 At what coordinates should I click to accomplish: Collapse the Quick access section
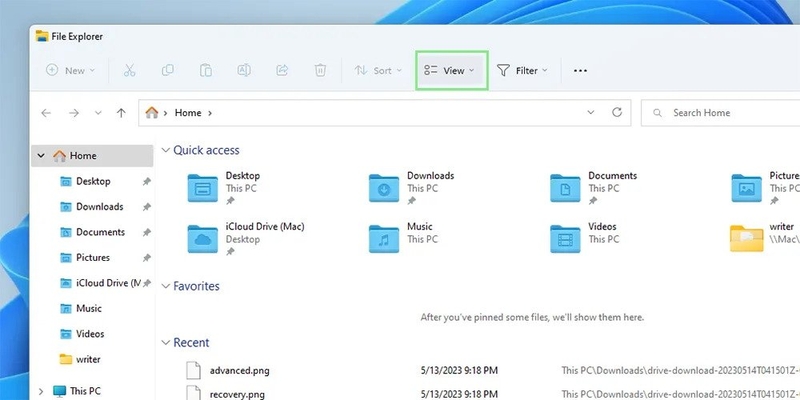point(165,150)
